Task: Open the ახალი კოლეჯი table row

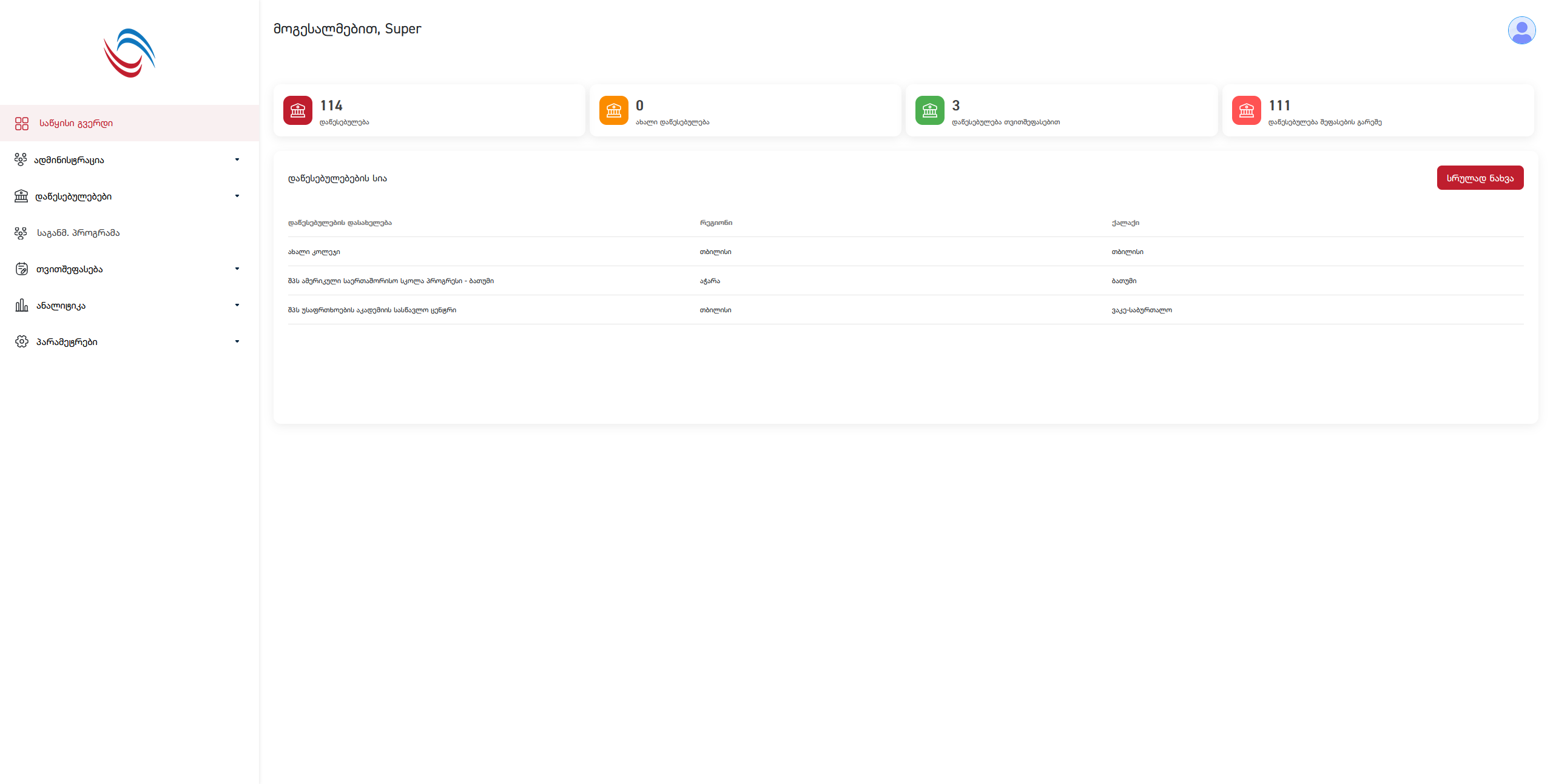Action: pyautogui.click(x=314, y=252)
